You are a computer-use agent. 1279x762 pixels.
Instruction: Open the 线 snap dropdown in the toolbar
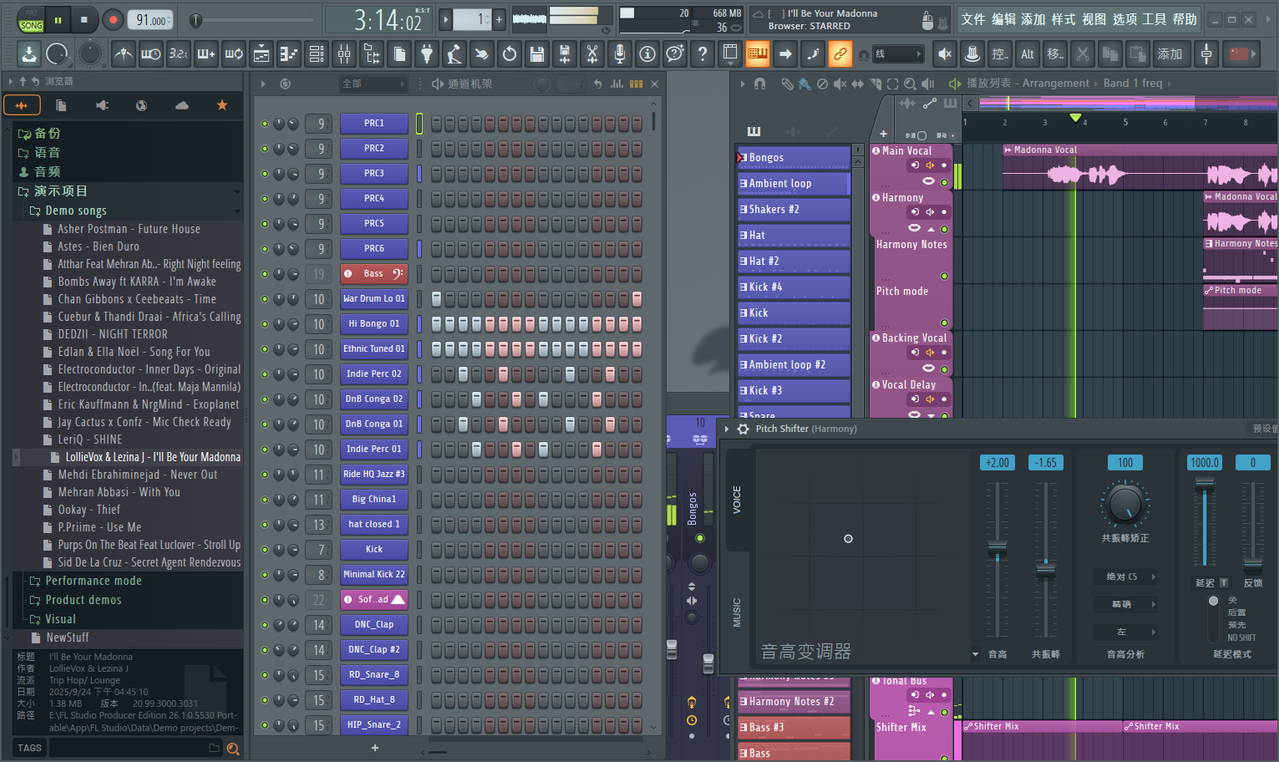tap(898, 53)
